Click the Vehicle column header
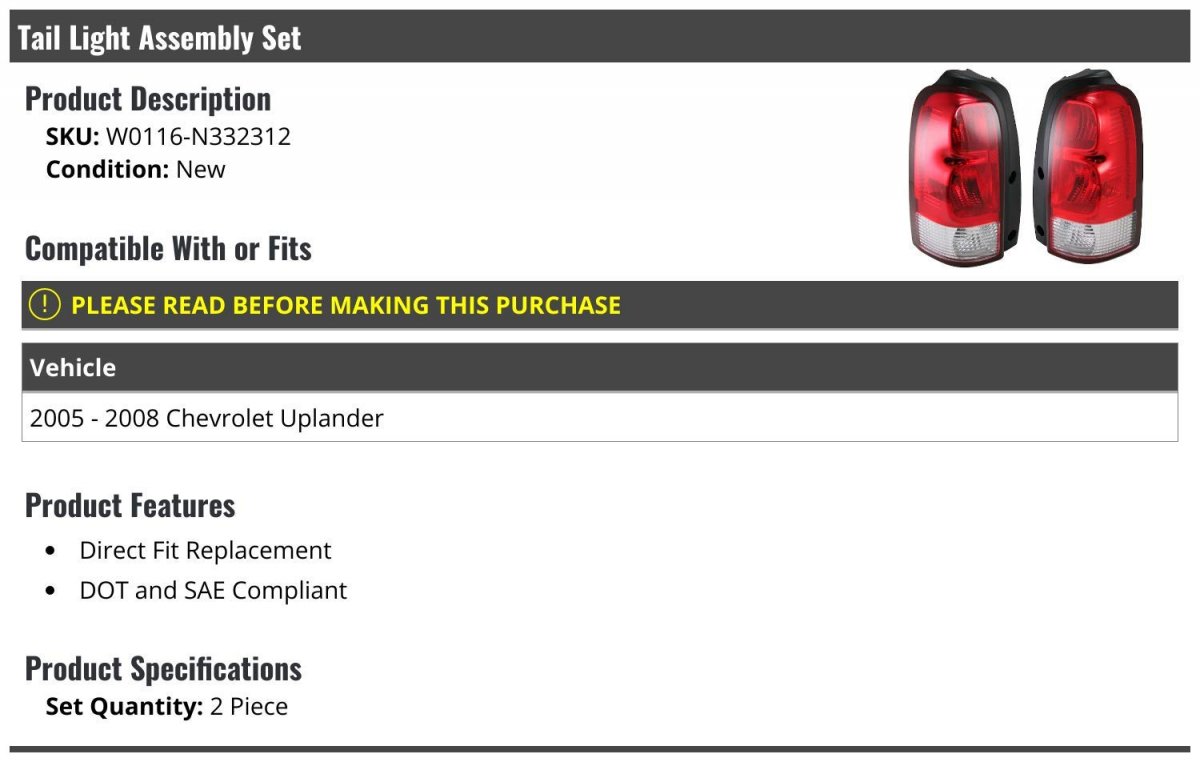This screenshot has height=762, width=1200. coord(73,367)
